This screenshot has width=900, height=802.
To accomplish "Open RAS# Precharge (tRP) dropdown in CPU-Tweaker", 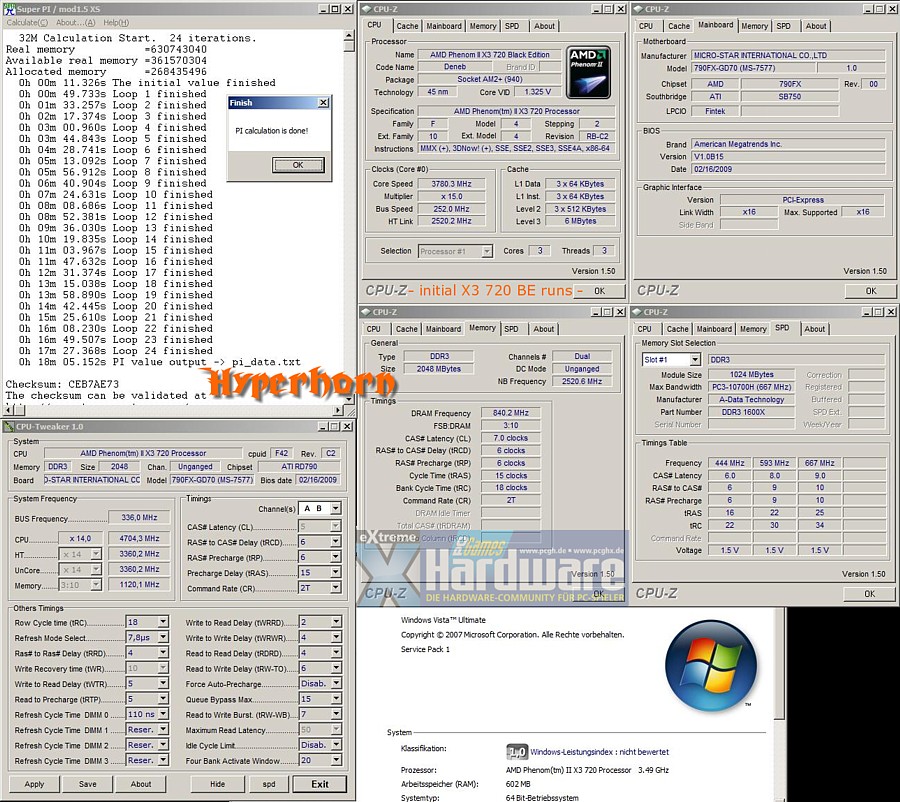I will click(336, 557).
